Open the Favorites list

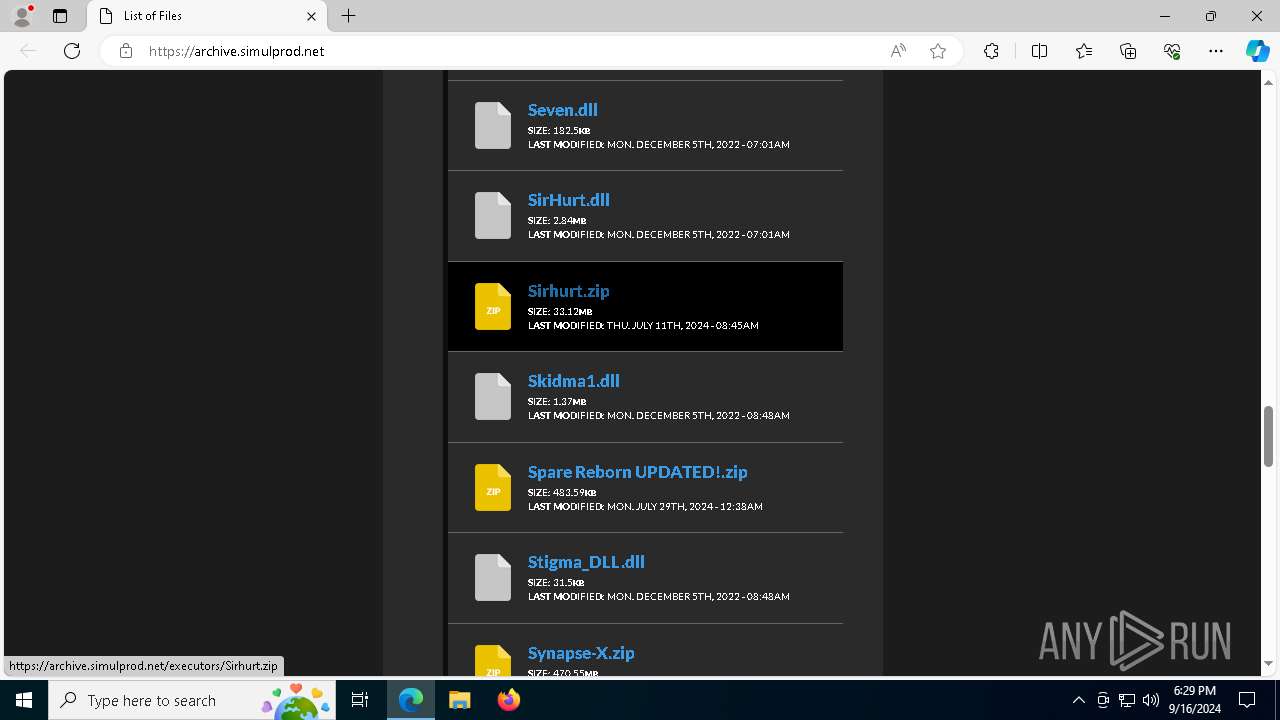[x=1084, y=51]
